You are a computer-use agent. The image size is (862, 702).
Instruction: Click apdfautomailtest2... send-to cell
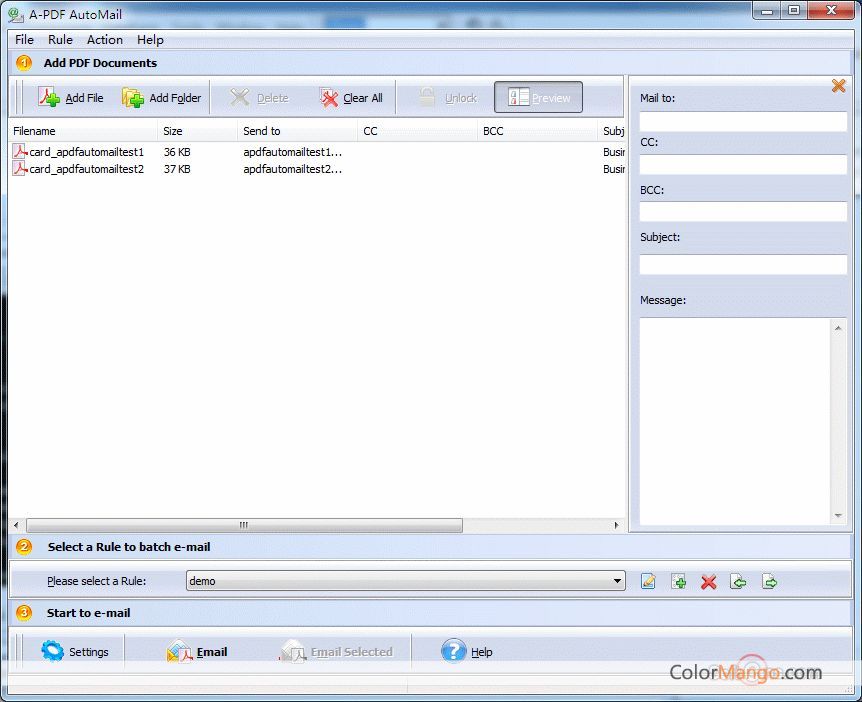click(x=292, y=169)
